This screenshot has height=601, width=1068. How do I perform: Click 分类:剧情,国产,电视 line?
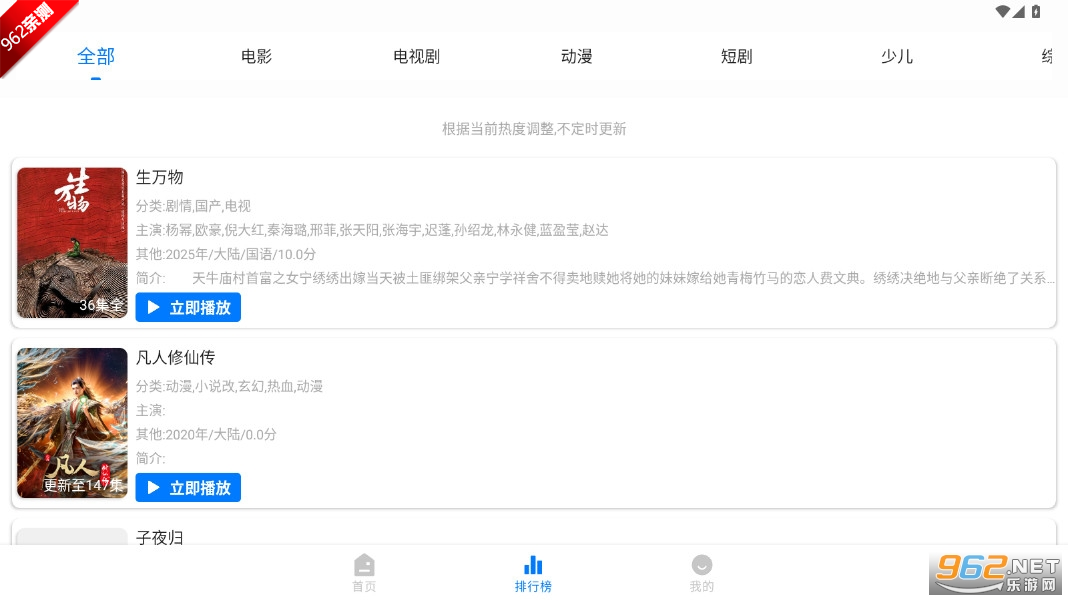click(193, 206)
